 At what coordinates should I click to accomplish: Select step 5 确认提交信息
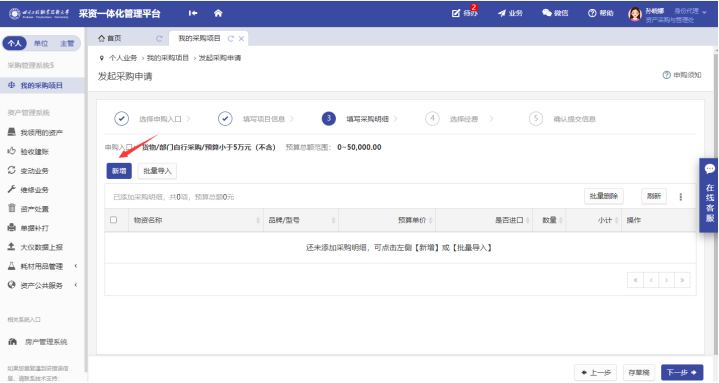click(x=563, y=119)
